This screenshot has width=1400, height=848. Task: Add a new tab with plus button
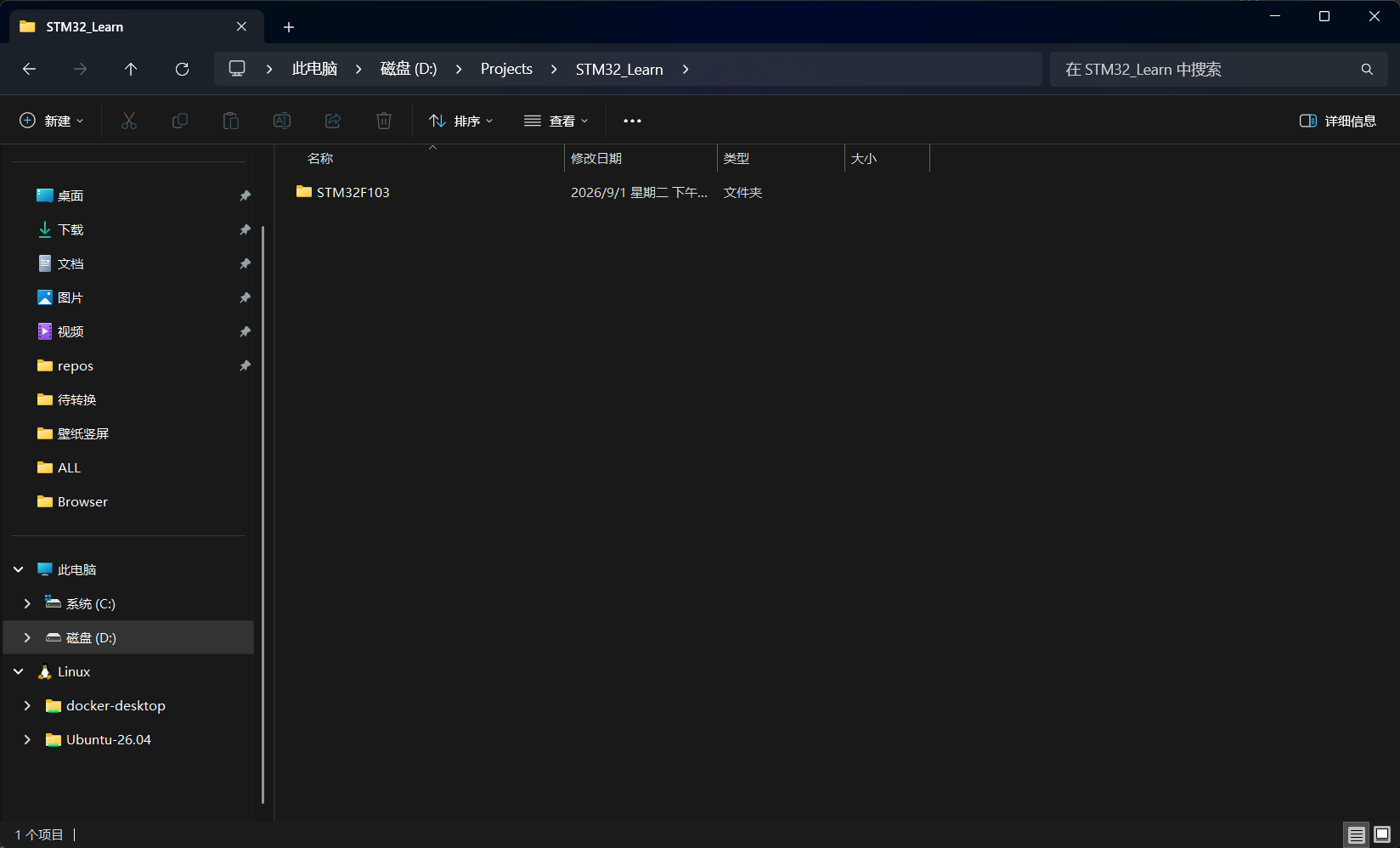click(x=289, y=27)
